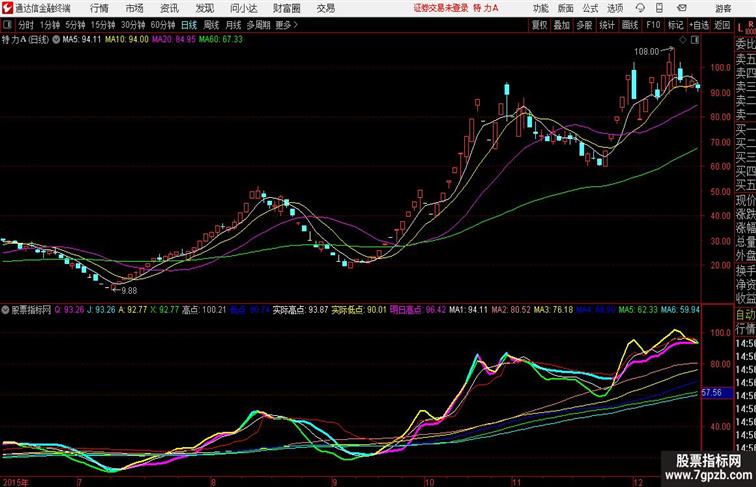Click the 2015年 time axis label

(x=15, y=482)
